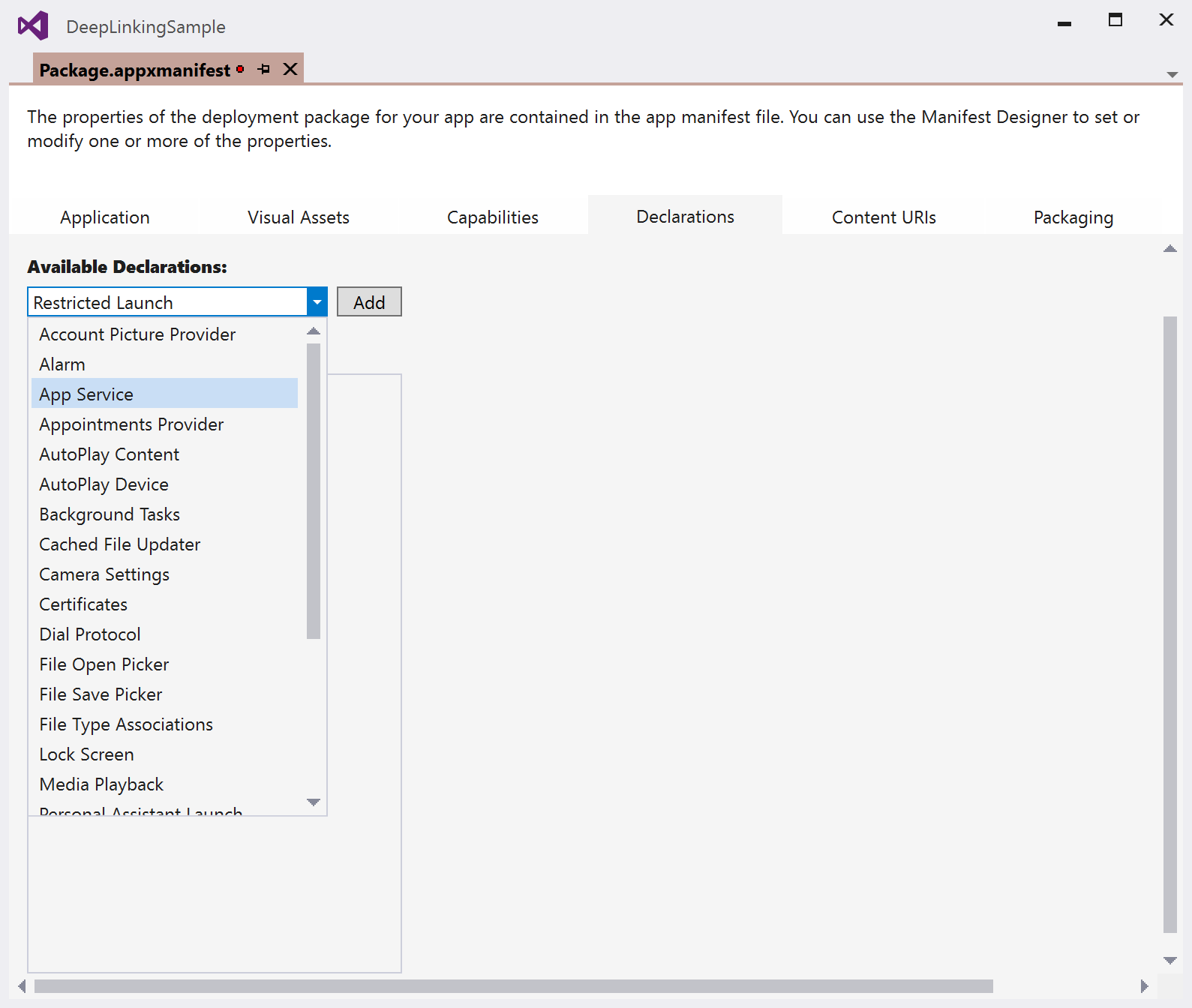Switch to the Application tab
The height and width of the screenshot is (1008, 1192).
(105, 217)
